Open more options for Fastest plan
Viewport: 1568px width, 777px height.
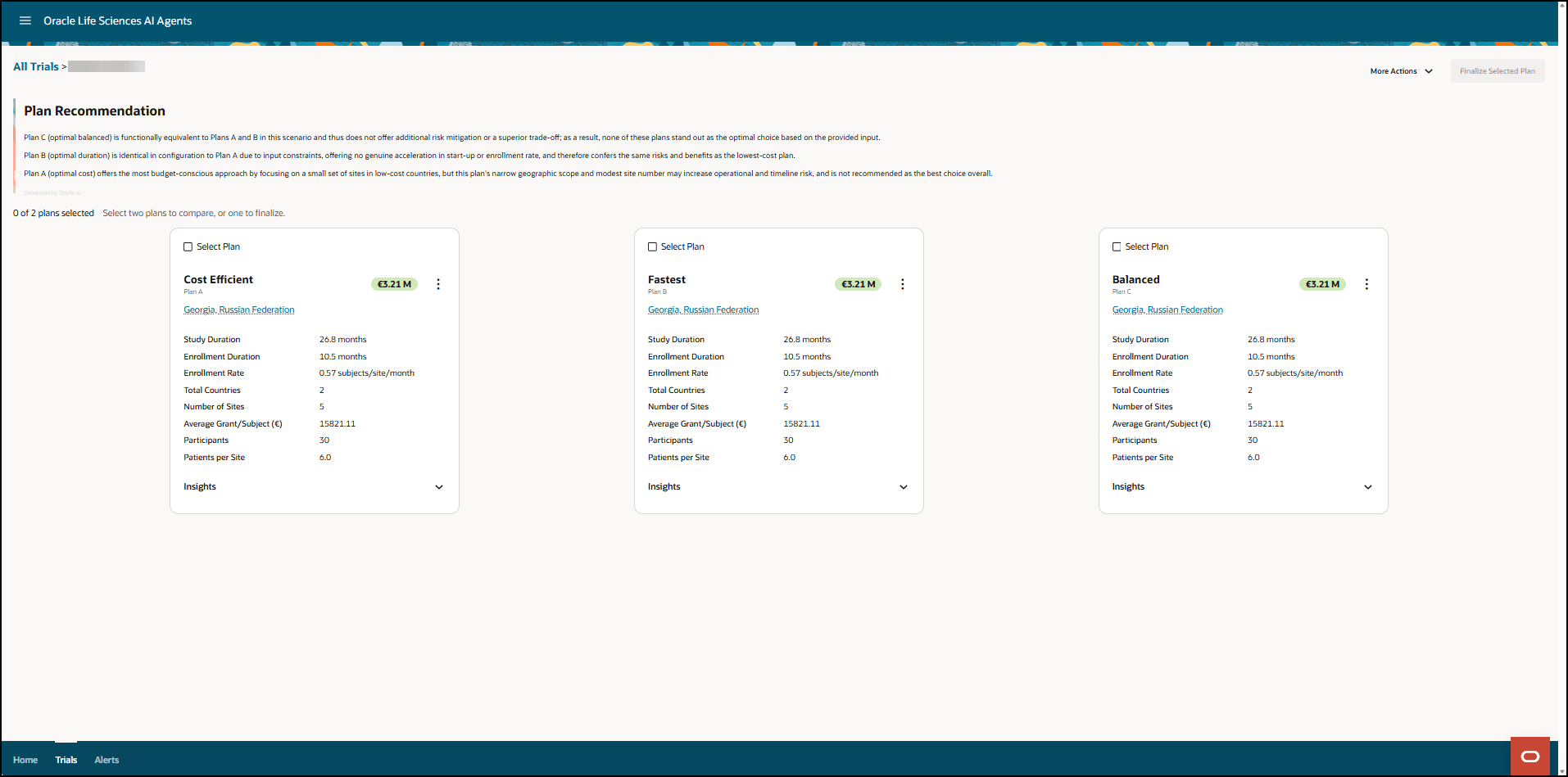click(x=903, y=284)
